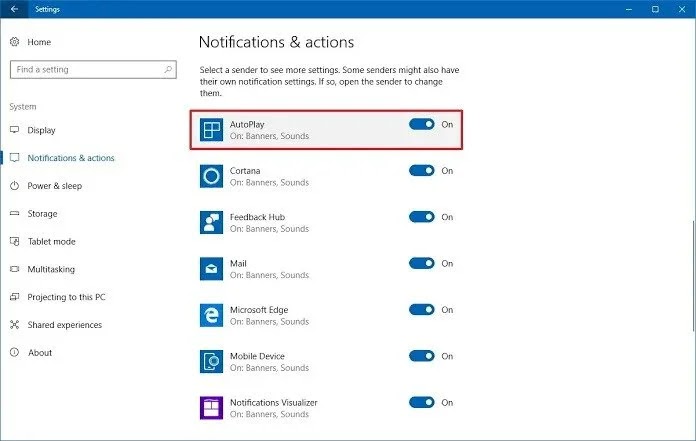Go to Display settings

point(41,130)
